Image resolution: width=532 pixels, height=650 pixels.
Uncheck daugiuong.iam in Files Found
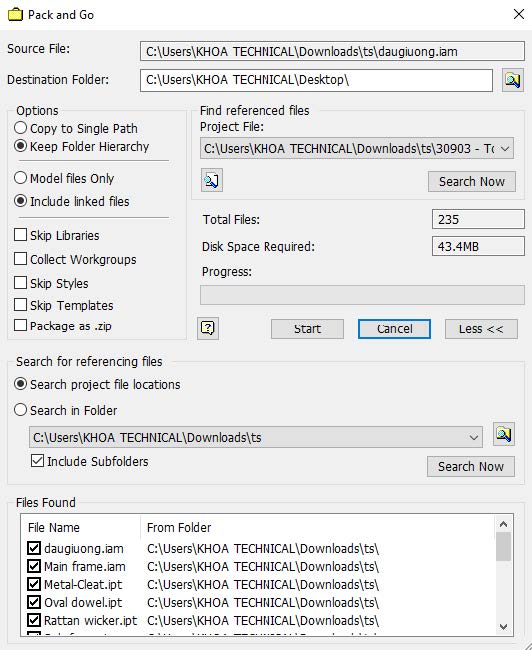pos(34,548)
